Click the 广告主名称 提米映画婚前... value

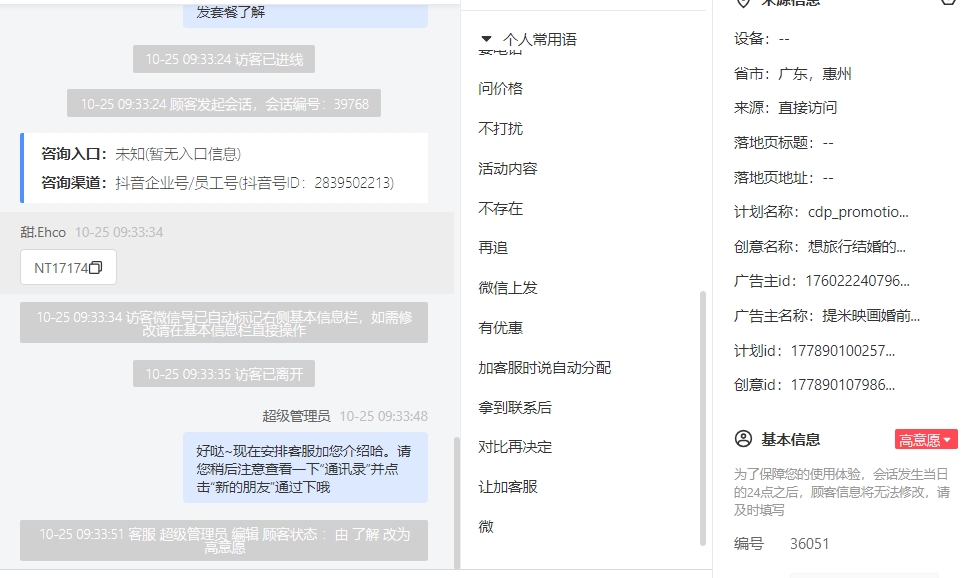pos(871,315)
